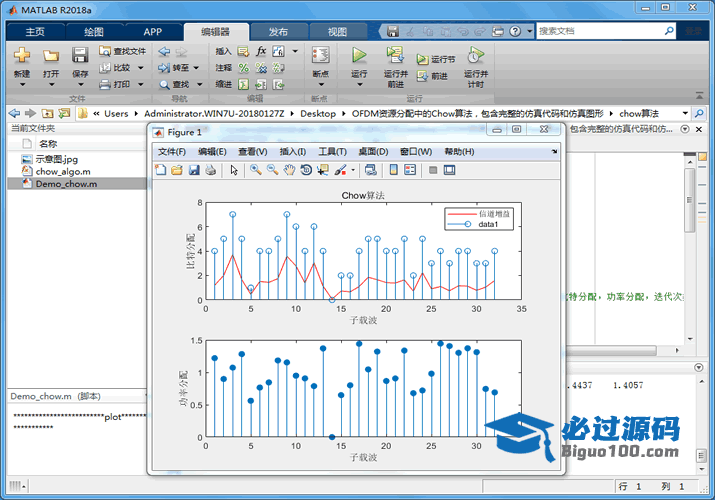Image resolution: width=715 pixels, height=500 pixels.
Task: Switch to the 发布 (Publish) tab
Action: [x=278, y=31]
